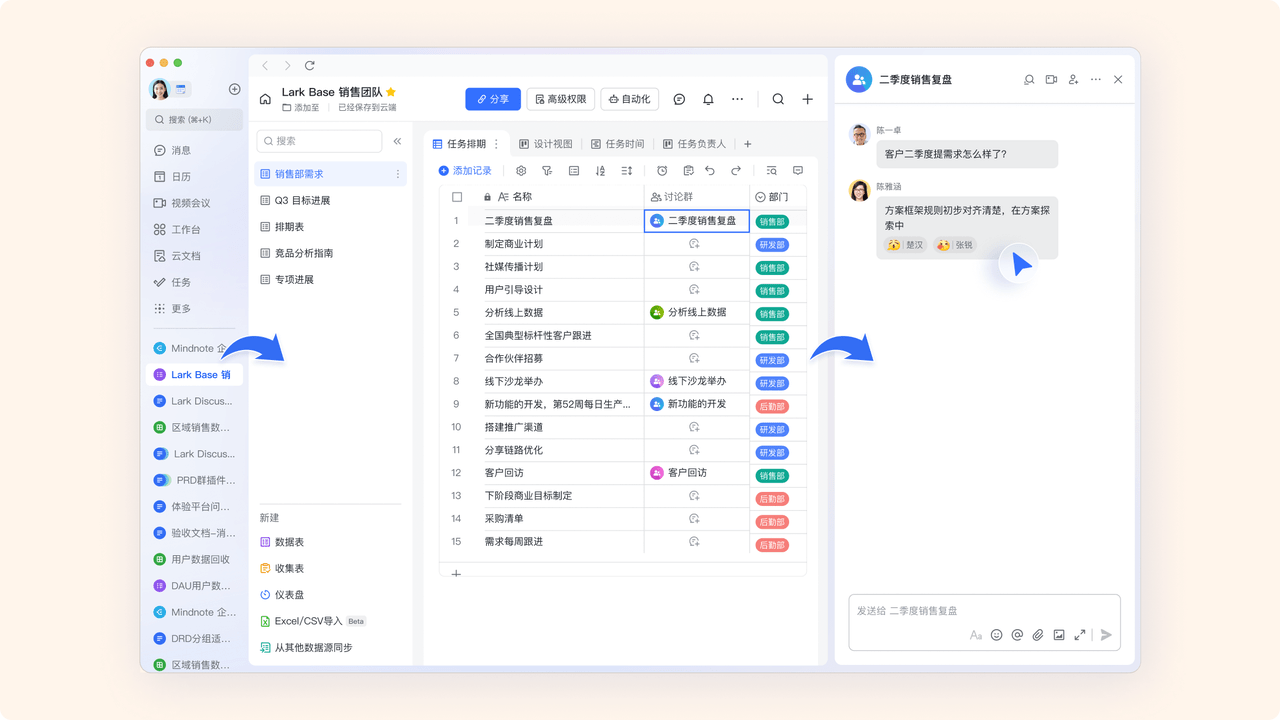Search chat history in the chat header
This screenshot has height=720, width=1280.
[1029, 79]
